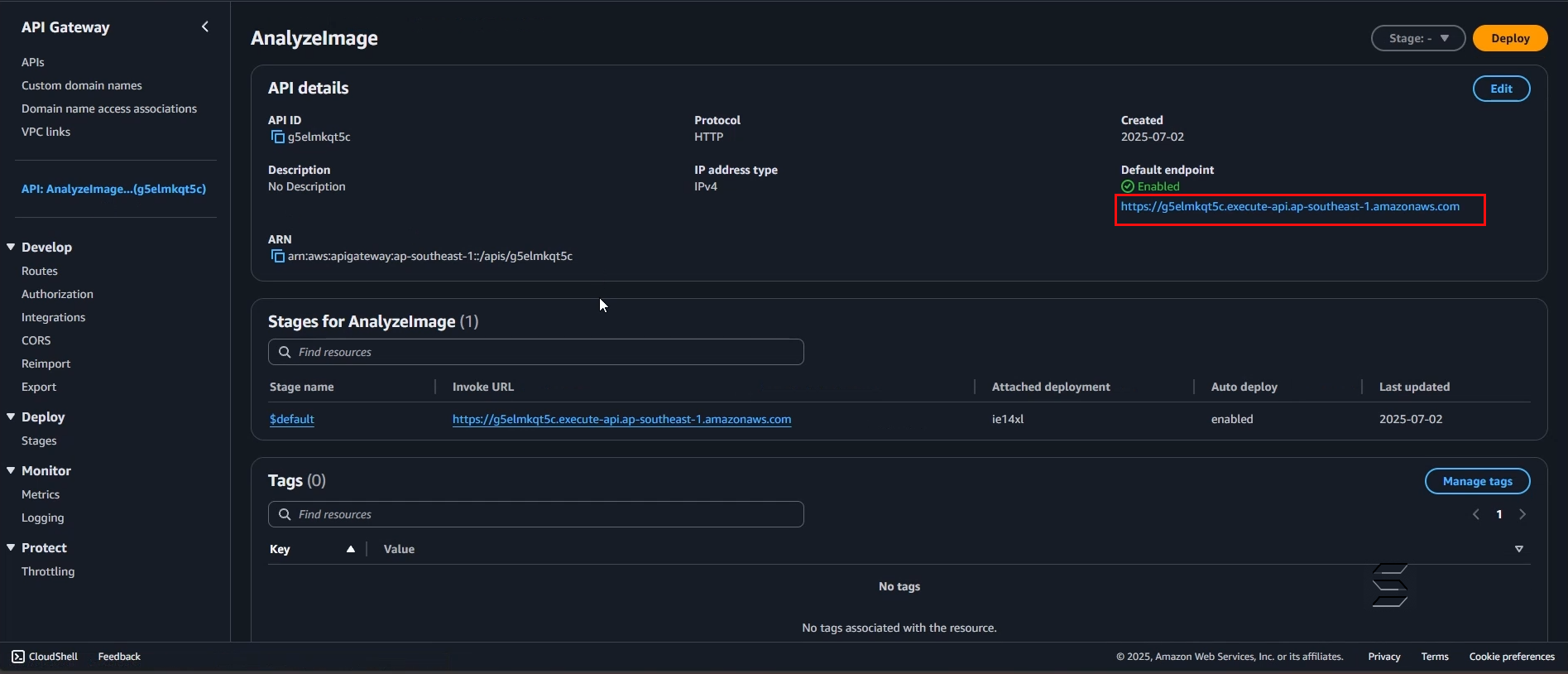This screenshot has height=674, width=1568.
Task: Open Reimport page
Action: coord(46,363)
